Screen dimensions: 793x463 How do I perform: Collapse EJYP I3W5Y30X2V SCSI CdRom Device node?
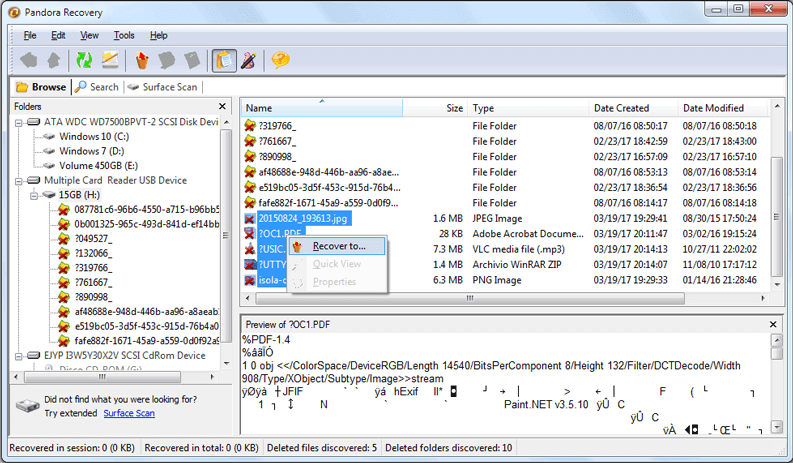pos(19,356)
